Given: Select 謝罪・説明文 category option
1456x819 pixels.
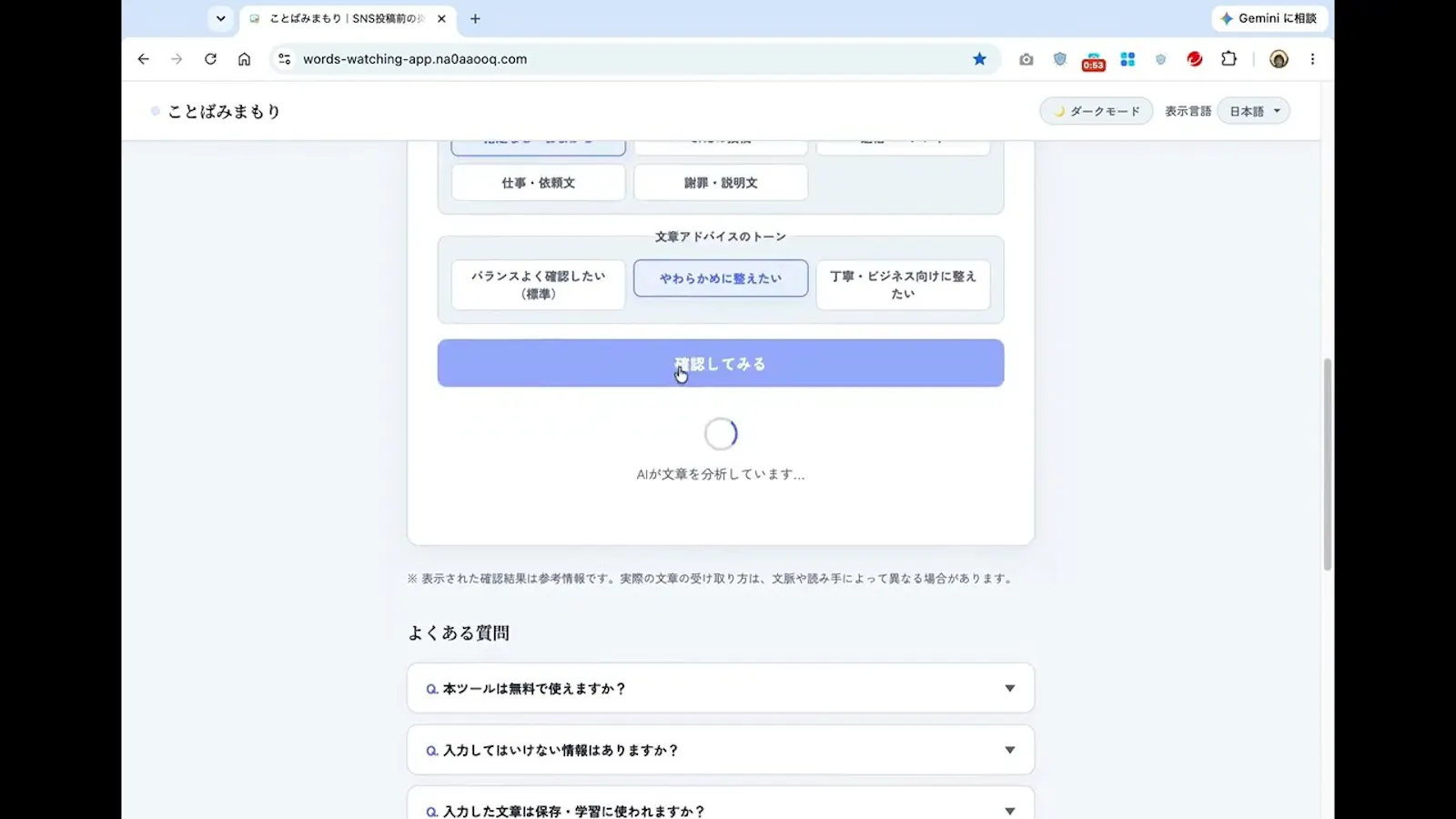Looking at the screenshot, I should pos(721,183).
